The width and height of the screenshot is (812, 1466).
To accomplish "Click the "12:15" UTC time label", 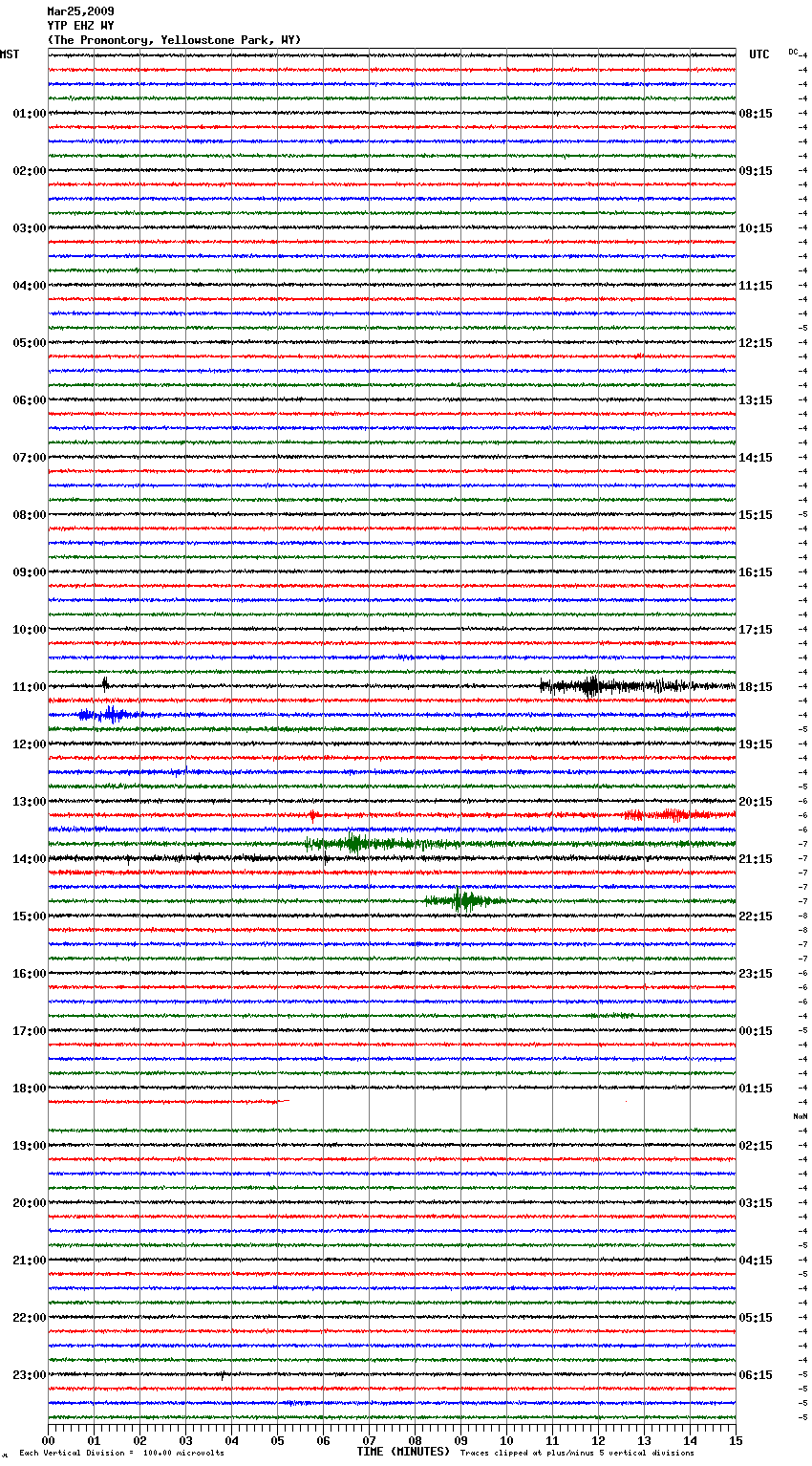I will [x=756, y=343].
